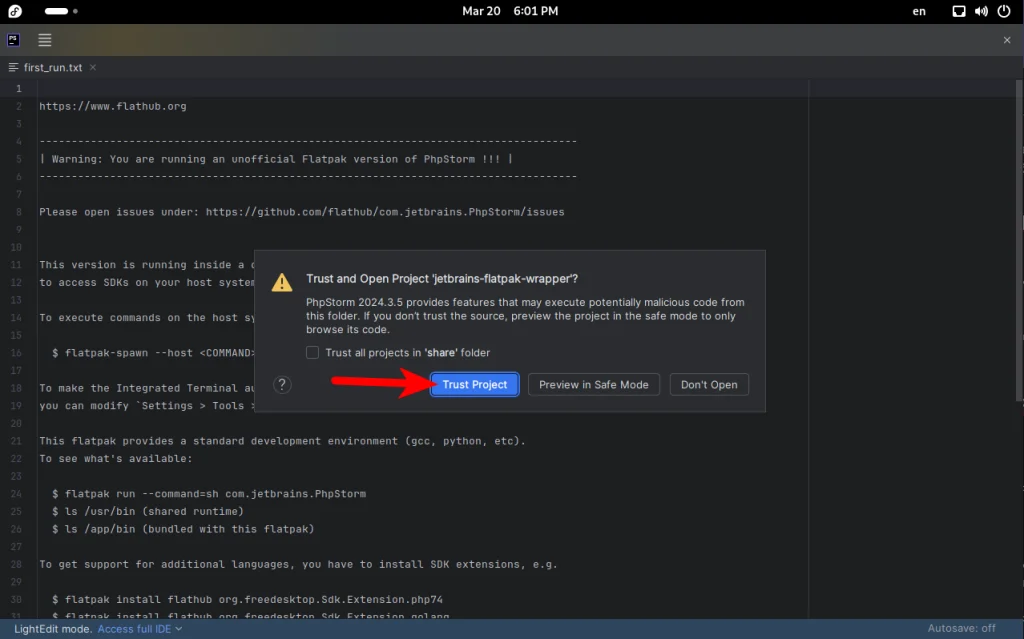1024x639 pixels.
Task: Click the screen cast icon in the system tray
Action: 958,11
